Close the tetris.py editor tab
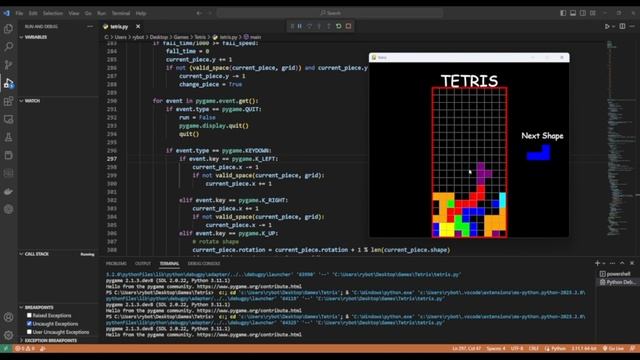640x360 pixels. (138, 27)
